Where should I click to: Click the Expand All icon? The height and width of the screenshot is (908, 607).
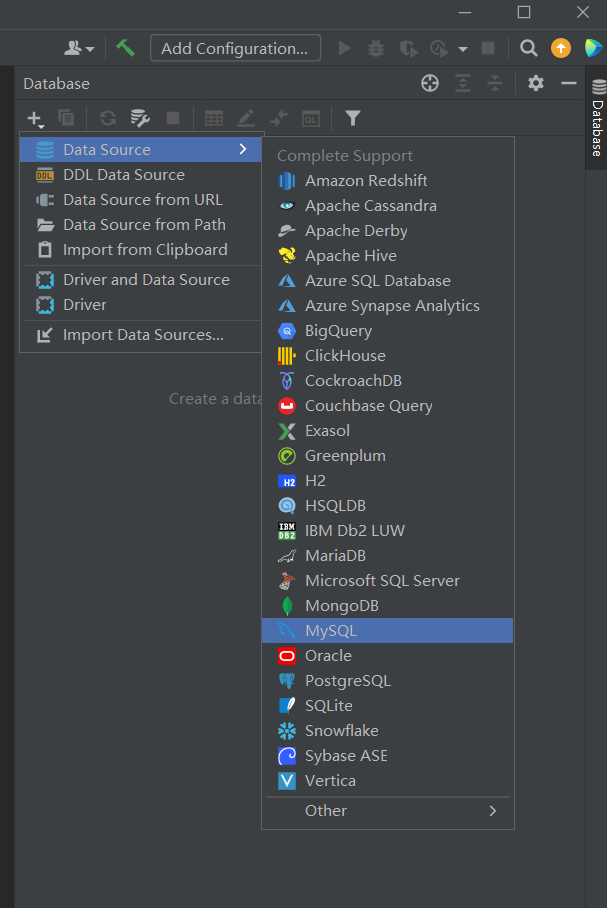(463, 83)
